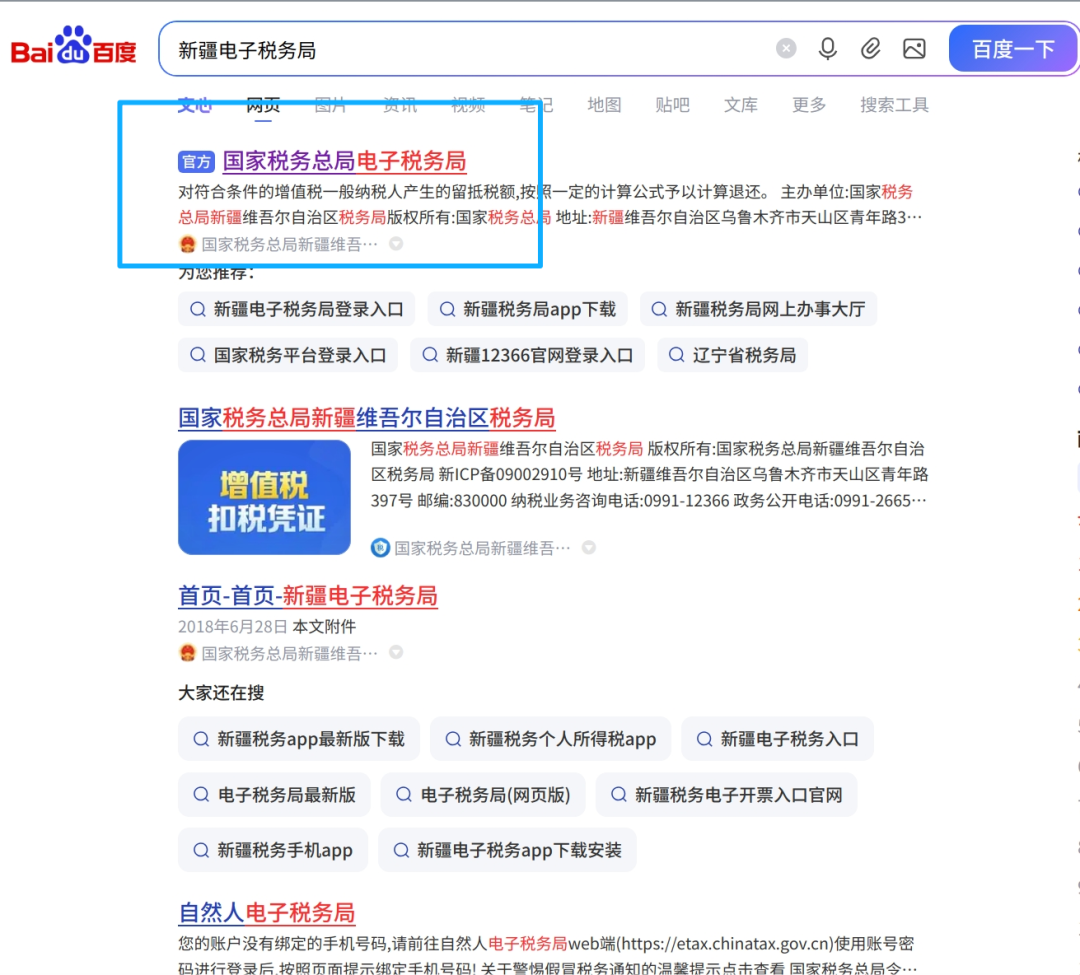Click the emblem icon under the first result
1080x975 pixels.
[187, 244]
